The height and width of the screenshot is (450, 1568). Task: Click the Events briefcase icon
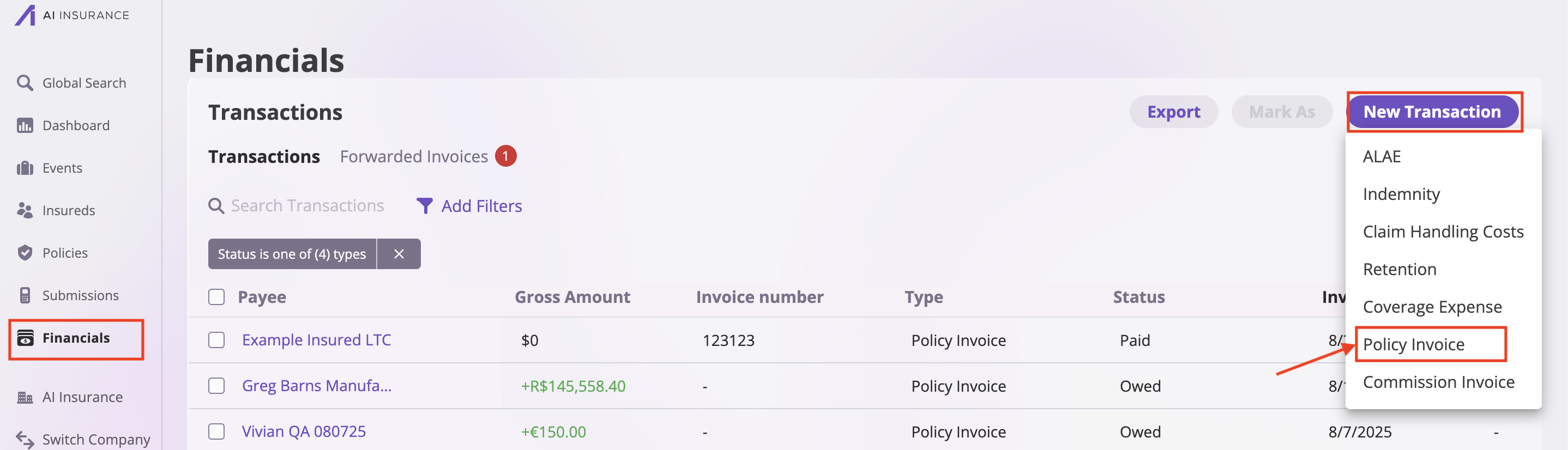(26, 167)
